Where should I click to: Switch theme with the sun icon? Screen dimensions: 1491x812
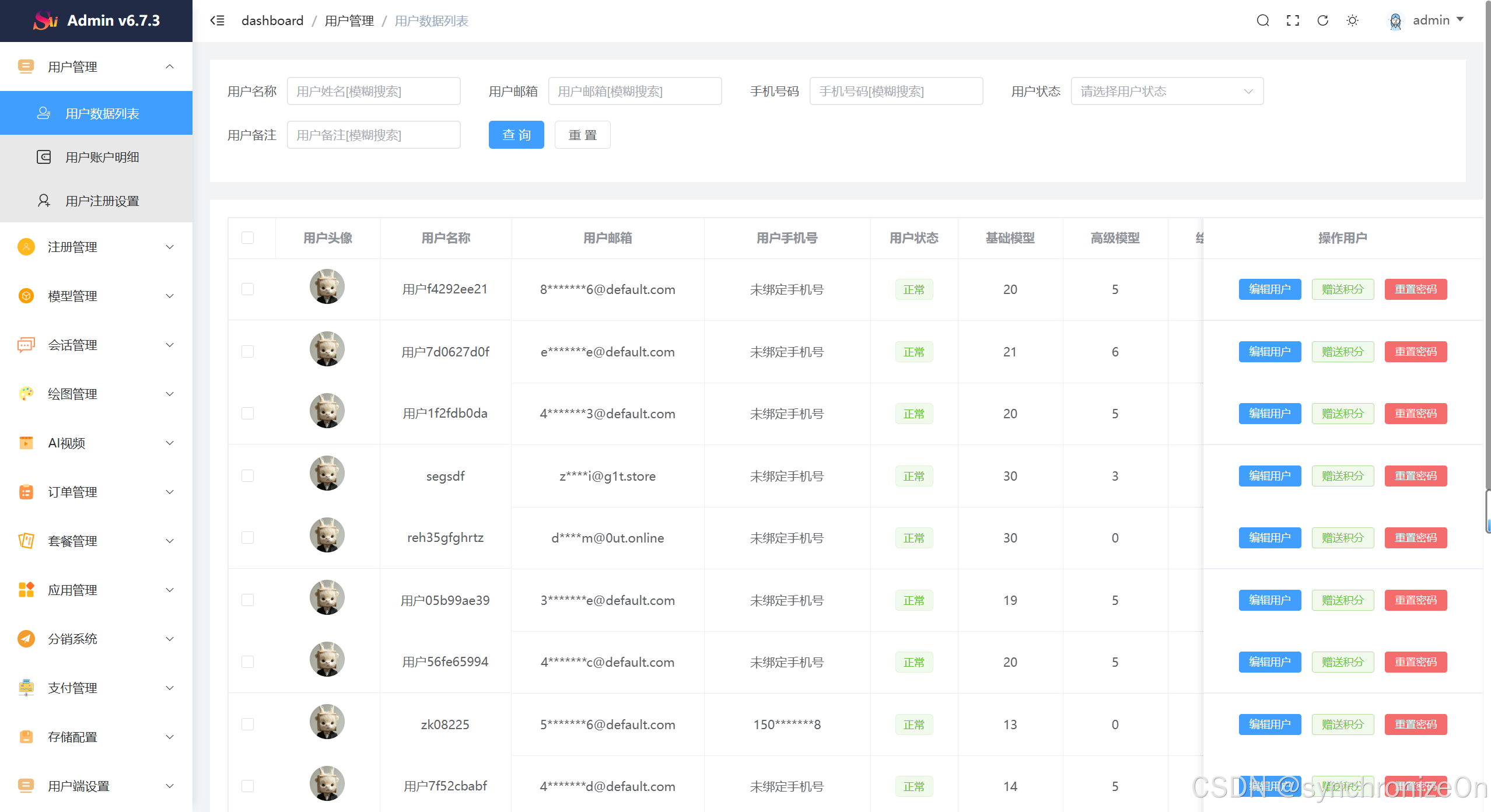pyautogui.click(x=1352, y=21)
